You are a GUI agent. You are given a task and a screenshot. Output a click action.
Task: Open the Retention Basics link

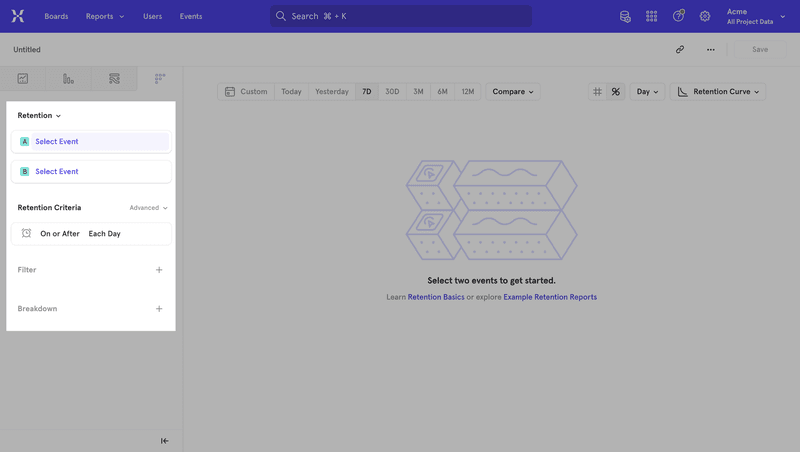click(436, 297)
